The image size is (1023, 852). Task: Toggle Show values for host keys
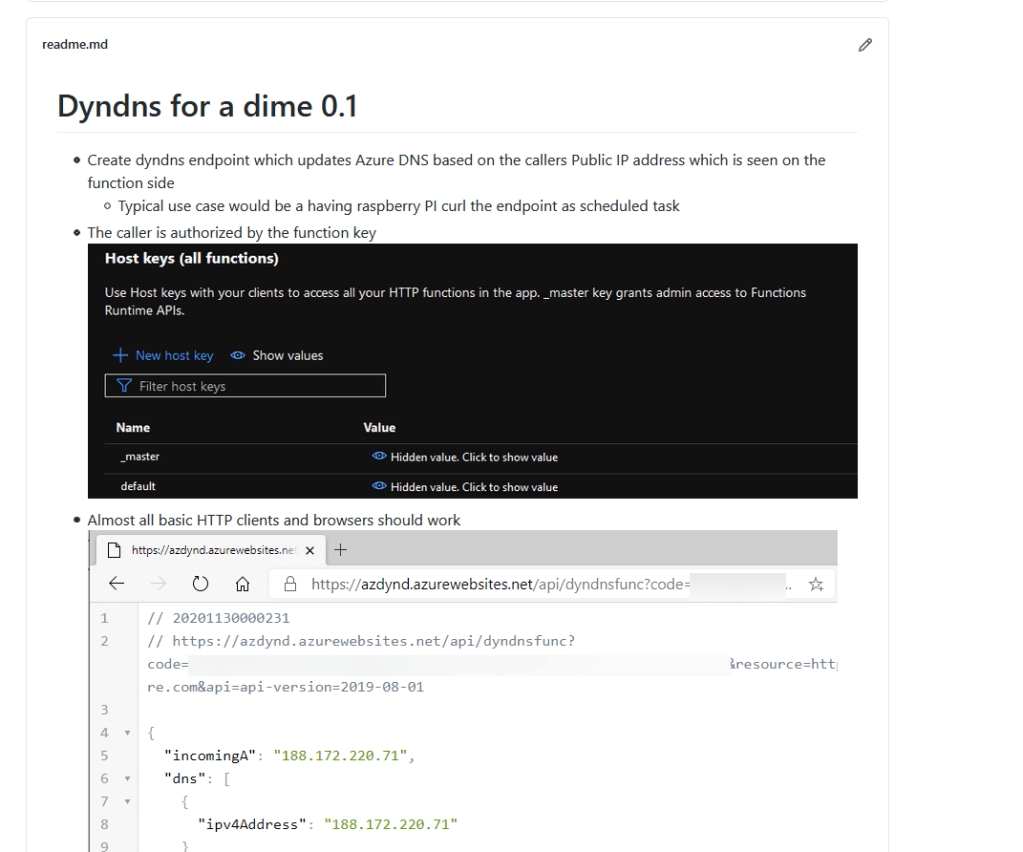click(277, 355)
